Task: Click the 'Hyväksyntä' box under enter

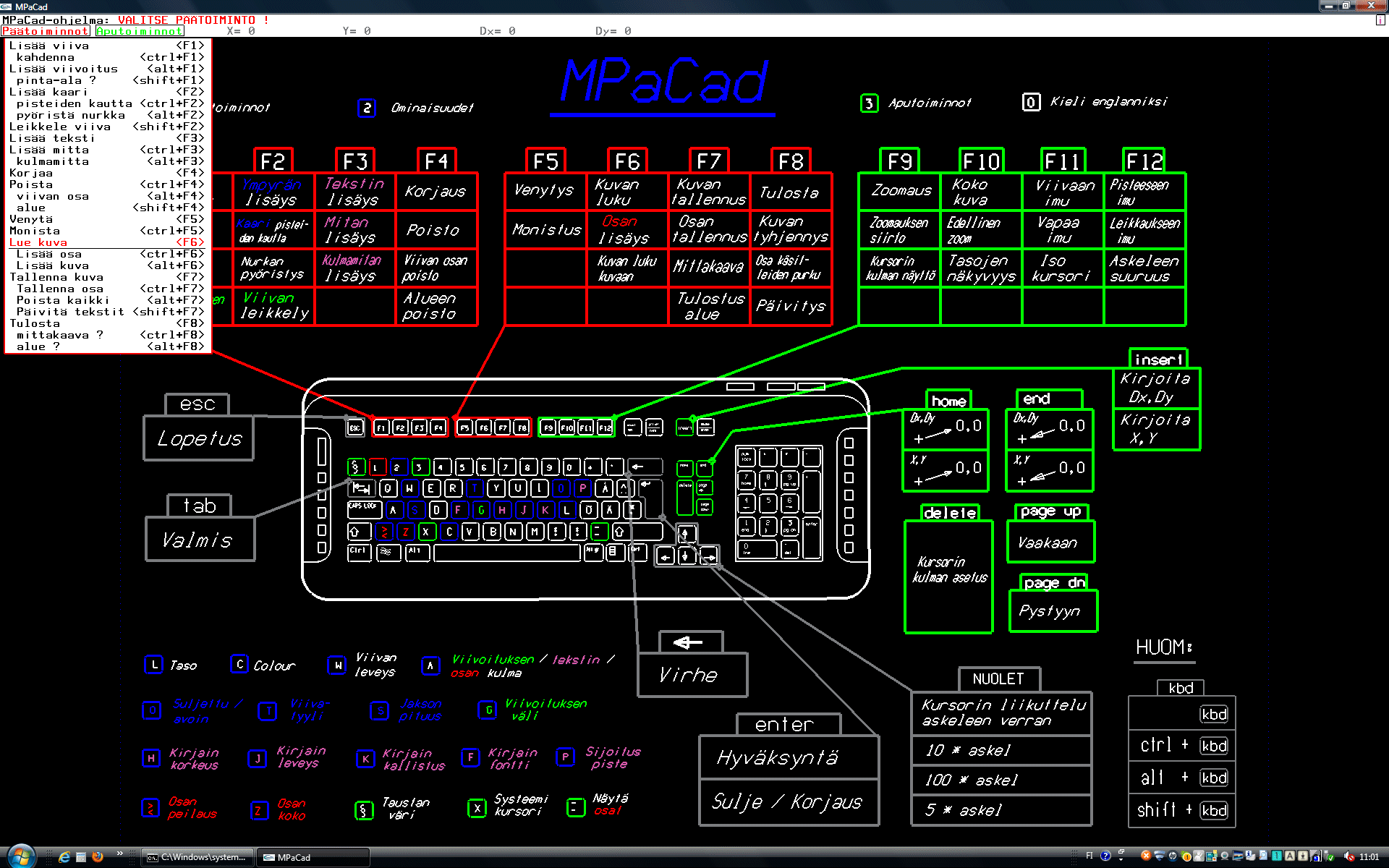Action: tap(789, 757)
